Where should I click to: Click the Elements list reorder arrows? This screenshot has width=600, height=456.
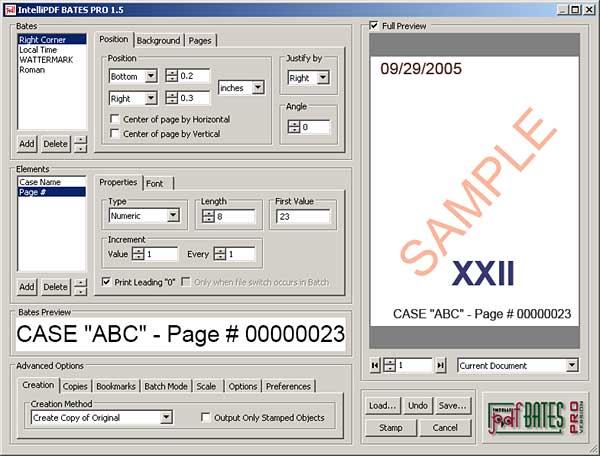coord(80,287)
